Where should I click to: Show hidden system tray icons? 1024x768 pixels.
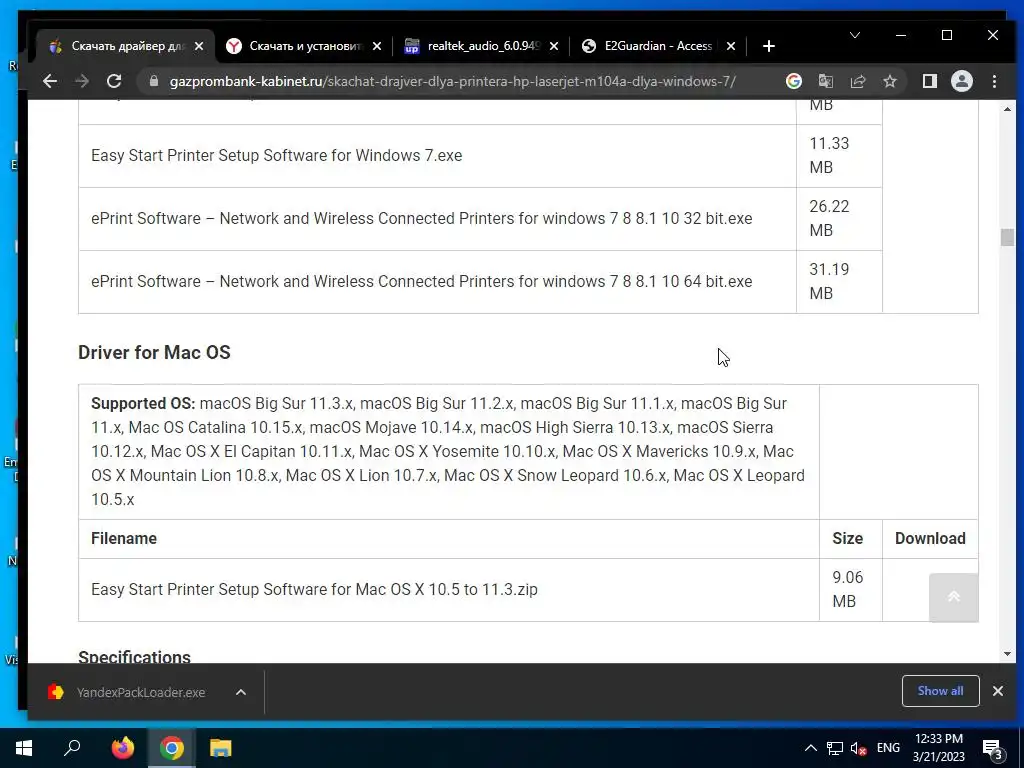tap(810, 748)
